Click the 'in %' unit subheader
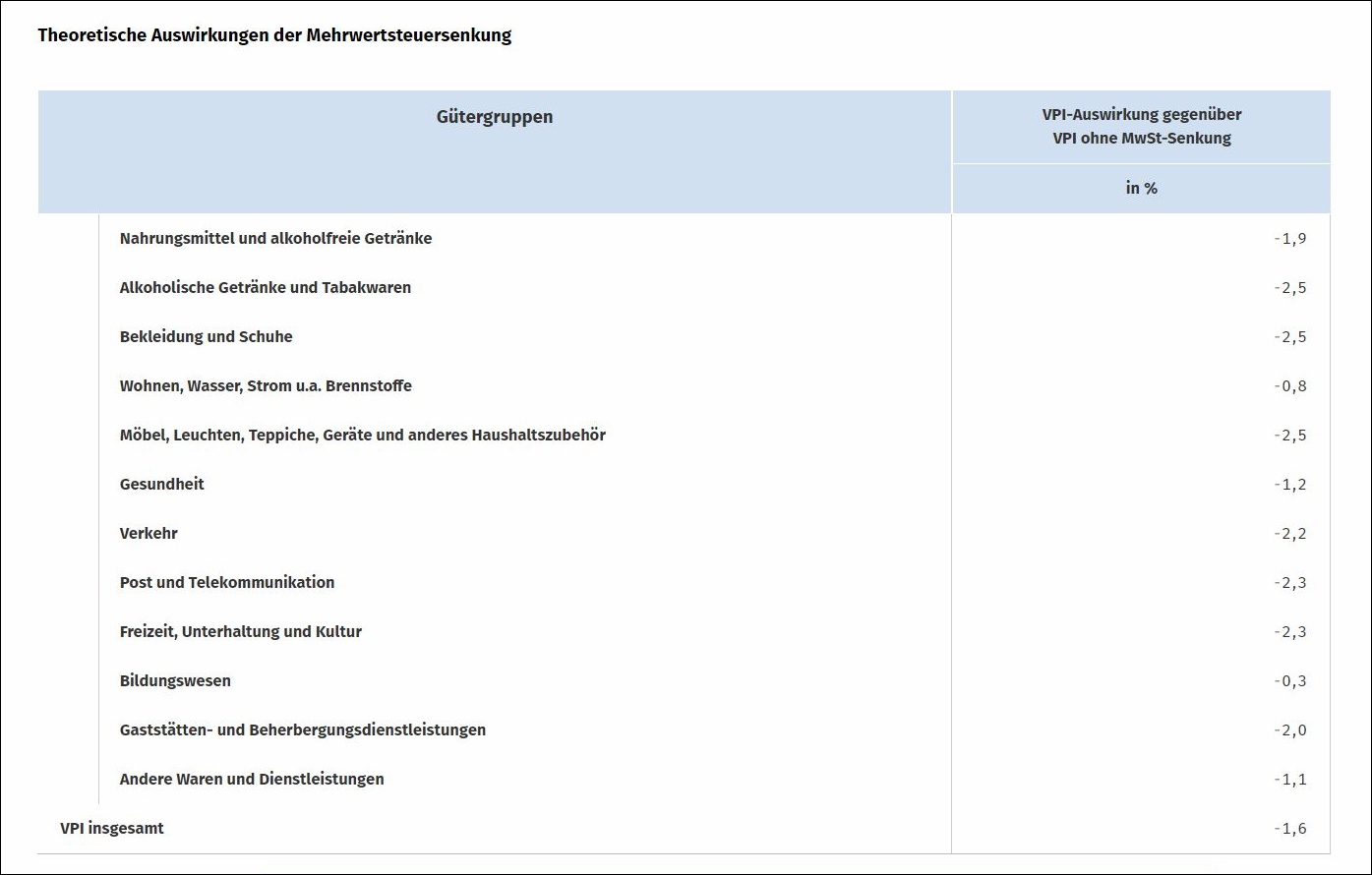This screenshot has width=1372, height=875. [x=1141, y=188]
